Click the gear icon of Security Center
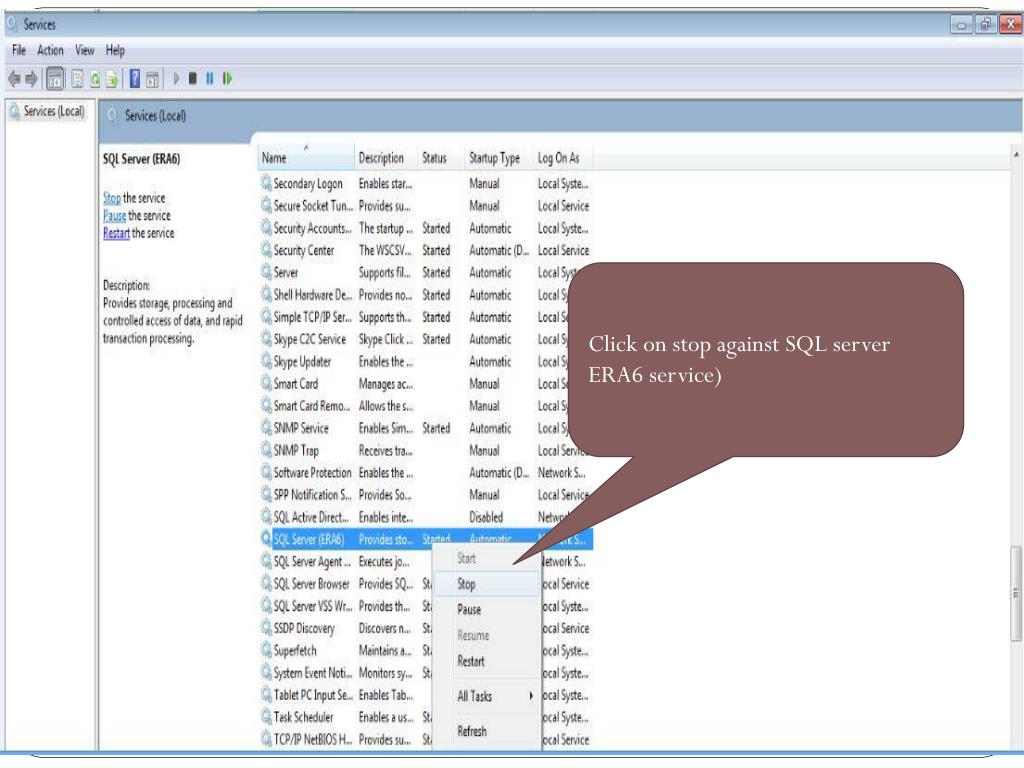This screenshot has height=768, width=1024. [266, 249]
